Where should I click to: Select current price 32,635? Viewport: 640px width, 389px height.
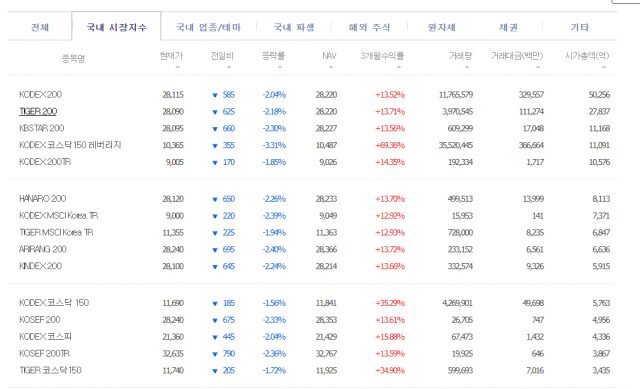point(173,353)
